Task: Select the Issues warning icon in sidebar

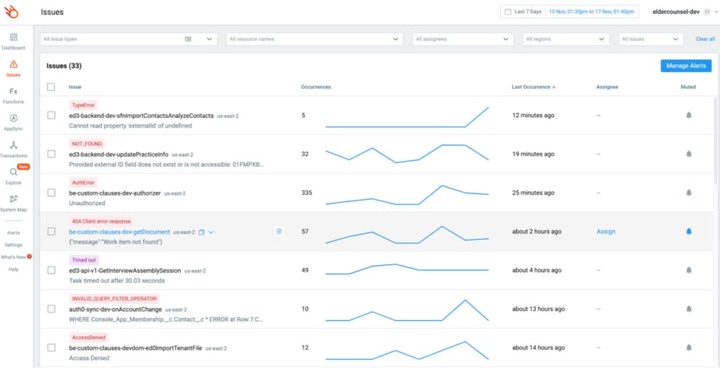Action: point(13,64)
